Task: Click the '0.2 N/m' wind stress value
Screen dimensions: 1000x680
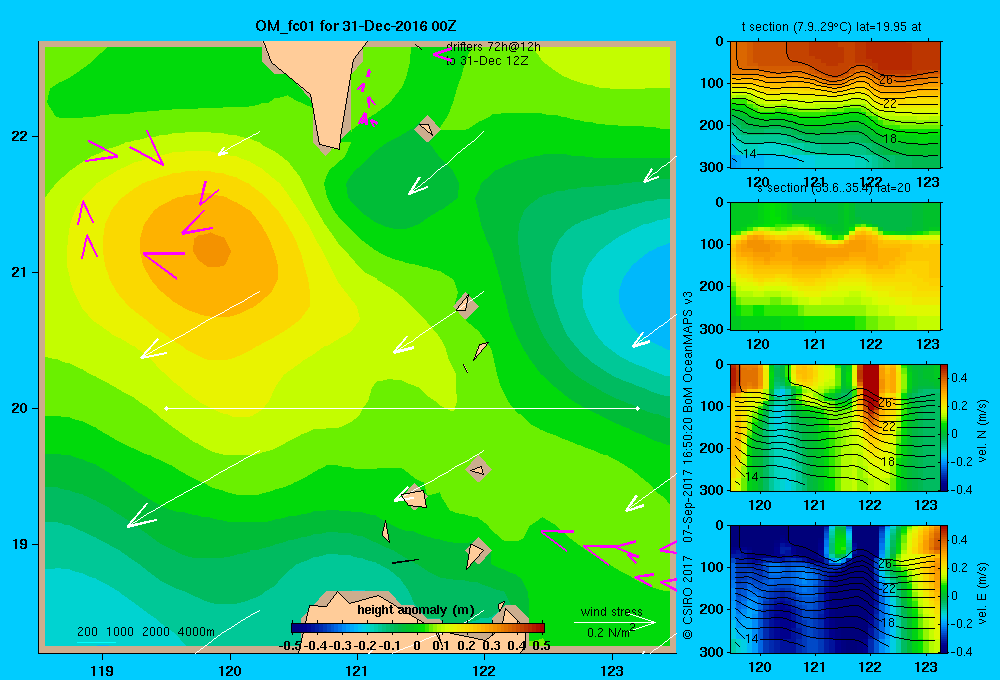Action: coord(610,632)
